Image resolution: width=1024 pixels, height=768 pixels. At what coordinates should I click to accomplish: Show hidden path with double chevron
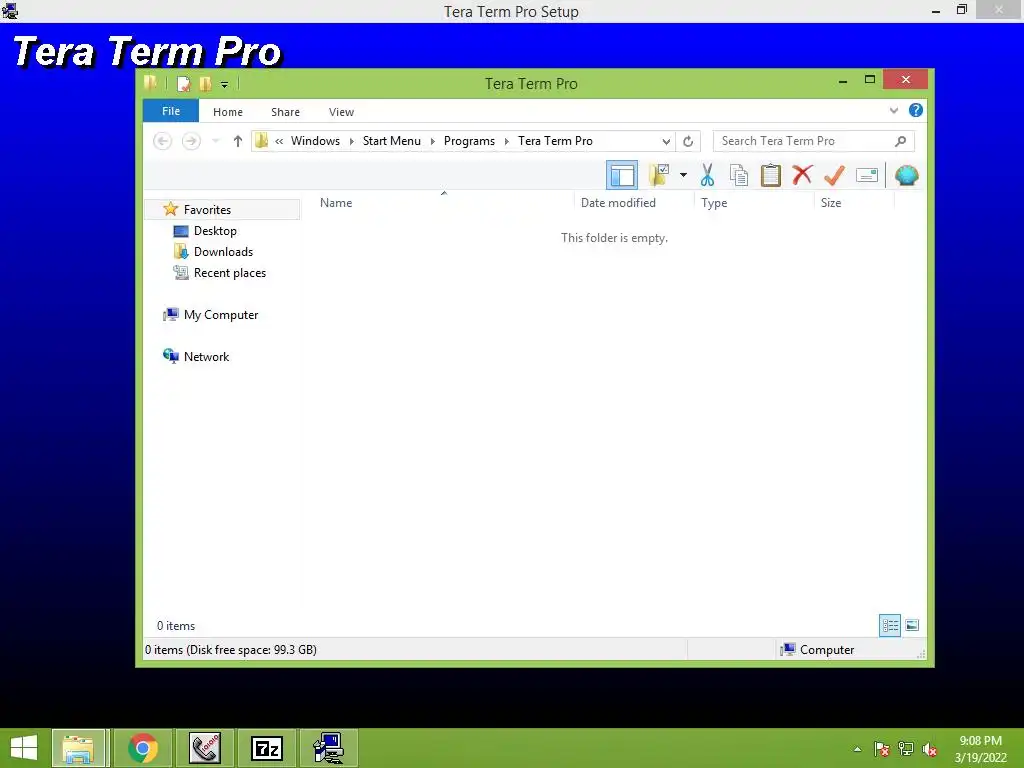pyautogui.click(x=279, y=141)
